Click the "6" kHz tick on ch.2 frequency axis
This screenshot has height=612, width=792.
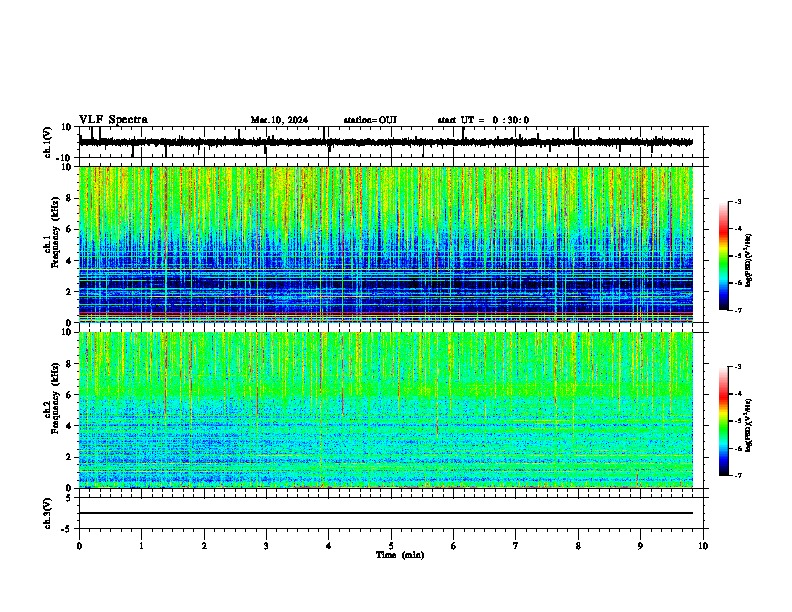[70, 394]
